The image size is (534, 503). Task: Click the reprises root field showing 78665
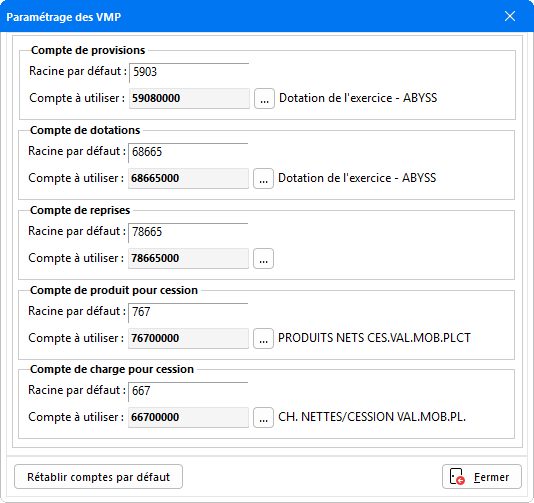(x=188, y=232)
